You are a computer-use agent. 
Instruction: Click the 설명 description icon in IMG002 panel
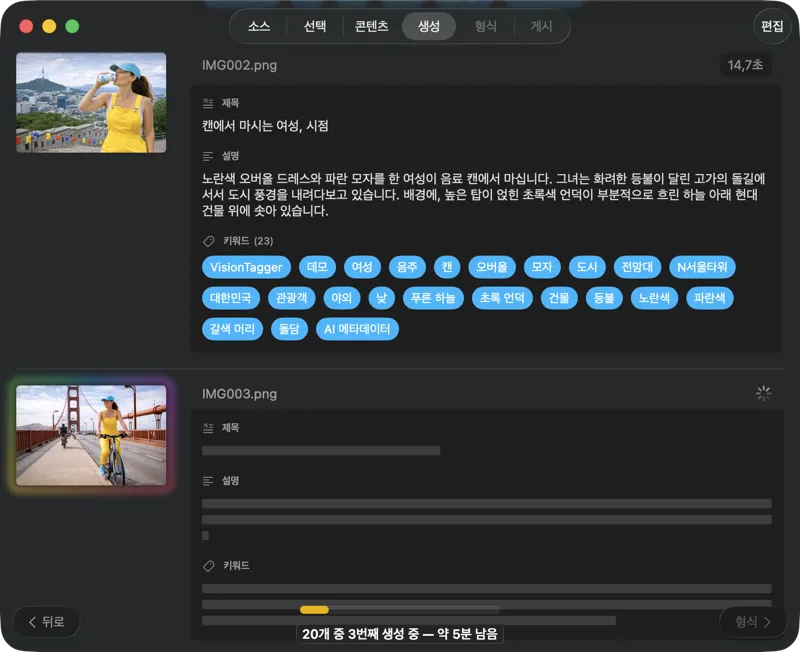(207, 156)
